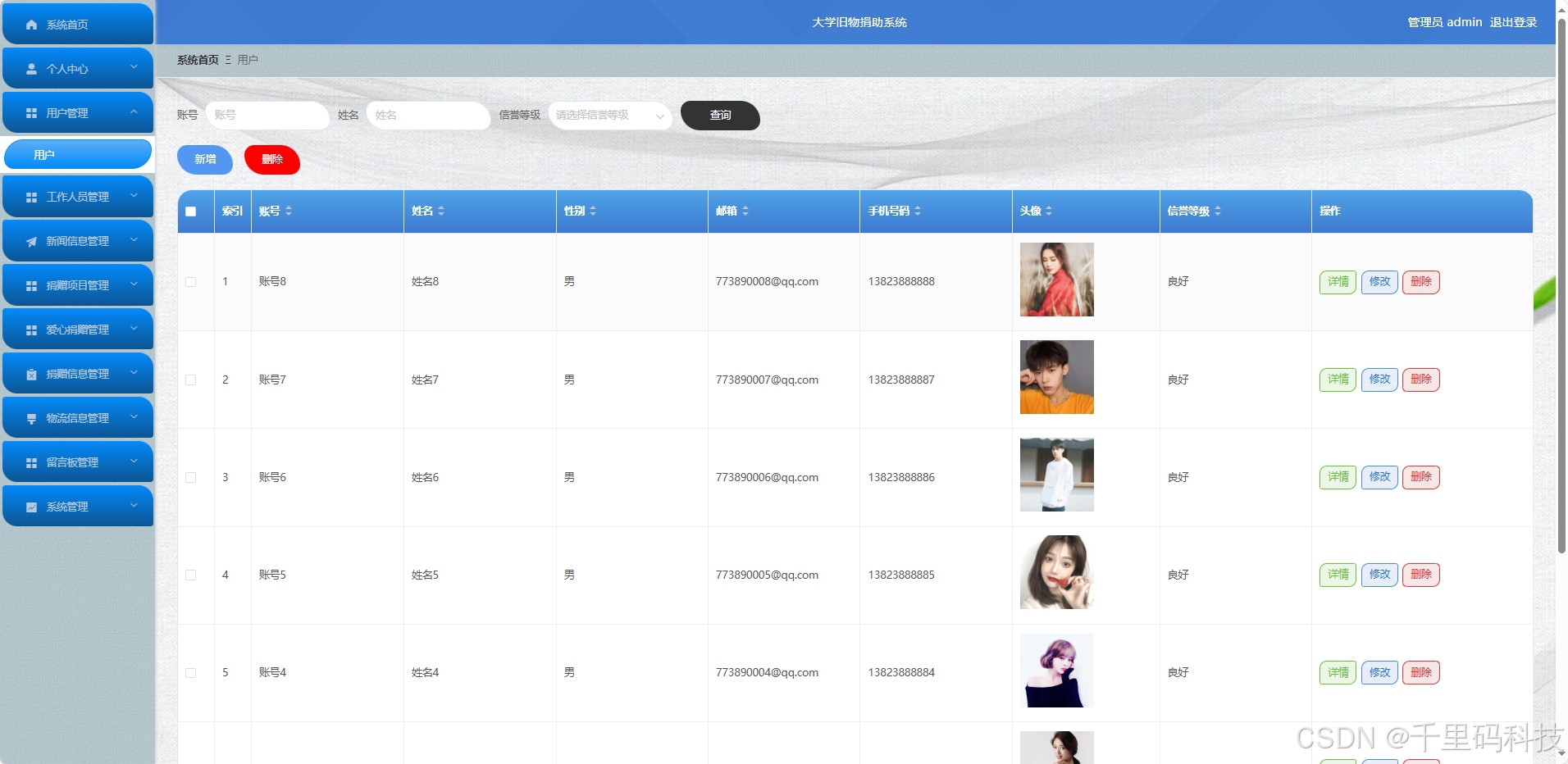Sort table by 头像 column arrows
The height and width of the screenshot is (764, 1568).
click(1049, 211)
